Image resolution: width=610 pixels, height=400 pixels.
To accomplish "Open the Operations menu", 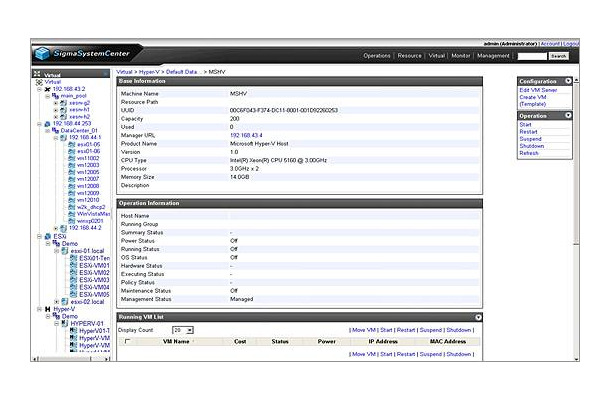I will pyautogui.click(x=377, y=56).
